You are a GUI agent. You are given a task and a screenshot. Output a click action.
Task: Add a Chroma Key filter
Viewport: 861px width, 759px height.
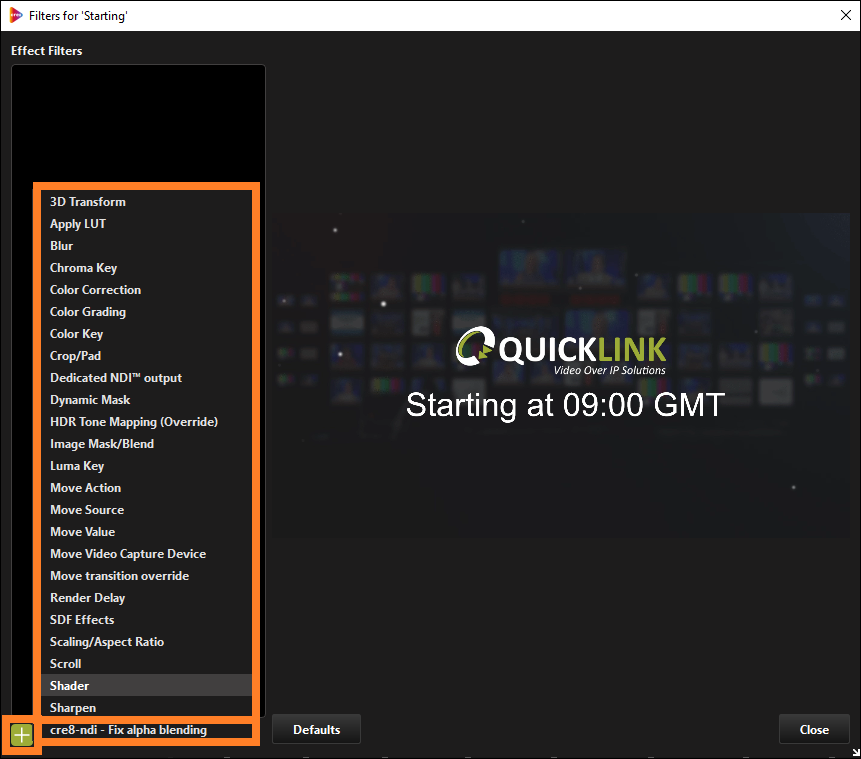[x=146, y=267]
